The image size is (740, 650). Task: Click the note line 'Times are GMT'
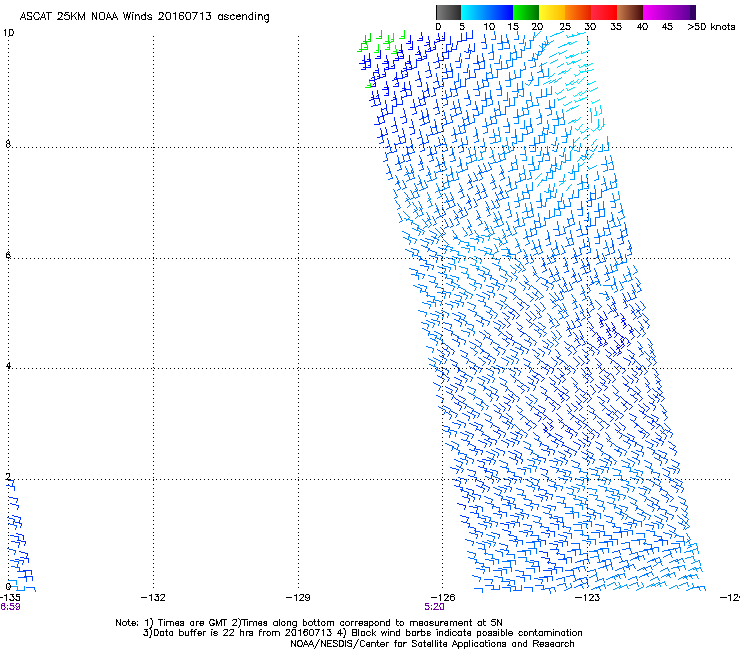click(193, 623)
